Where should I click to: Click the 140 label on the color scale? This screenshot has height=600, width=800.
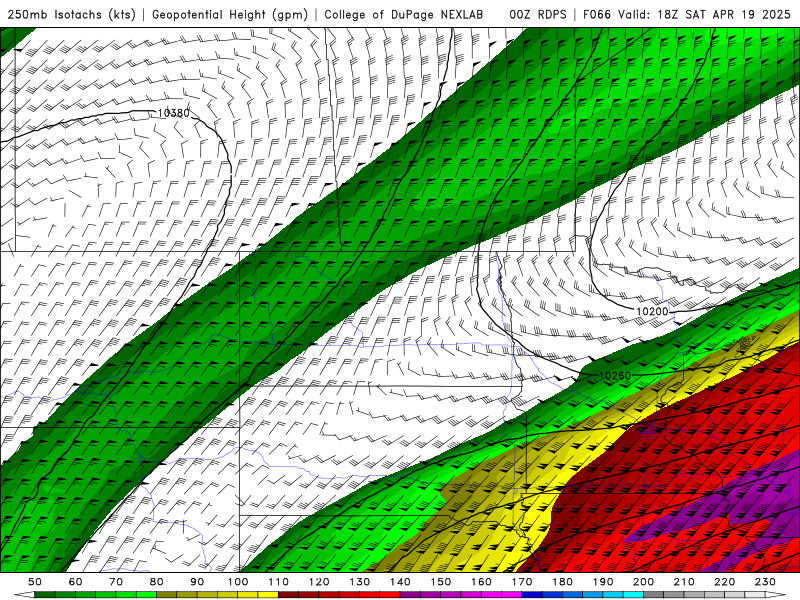(x=400, y=582)
